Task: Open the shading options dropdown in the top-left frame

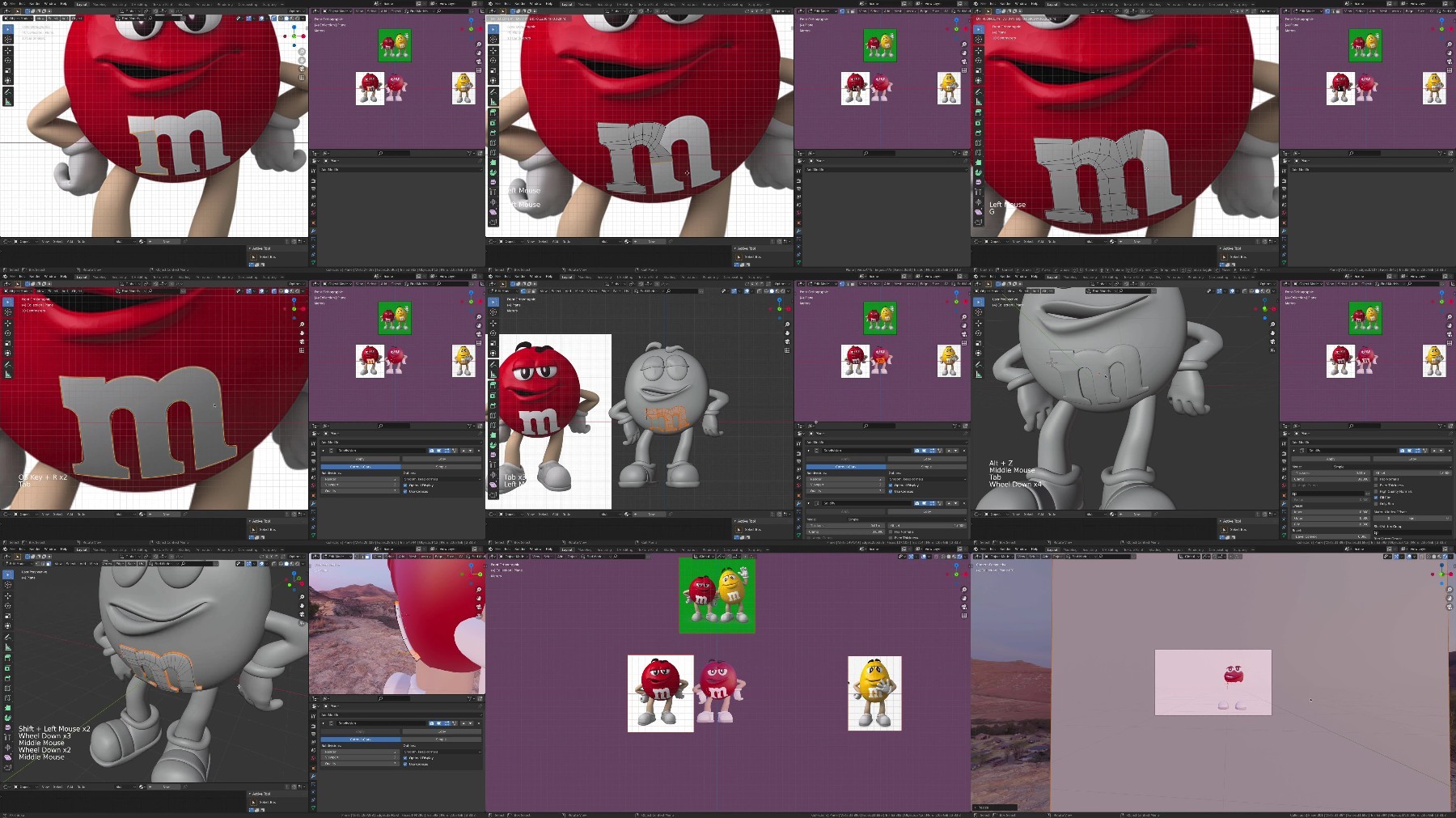Action: (303, 19)
